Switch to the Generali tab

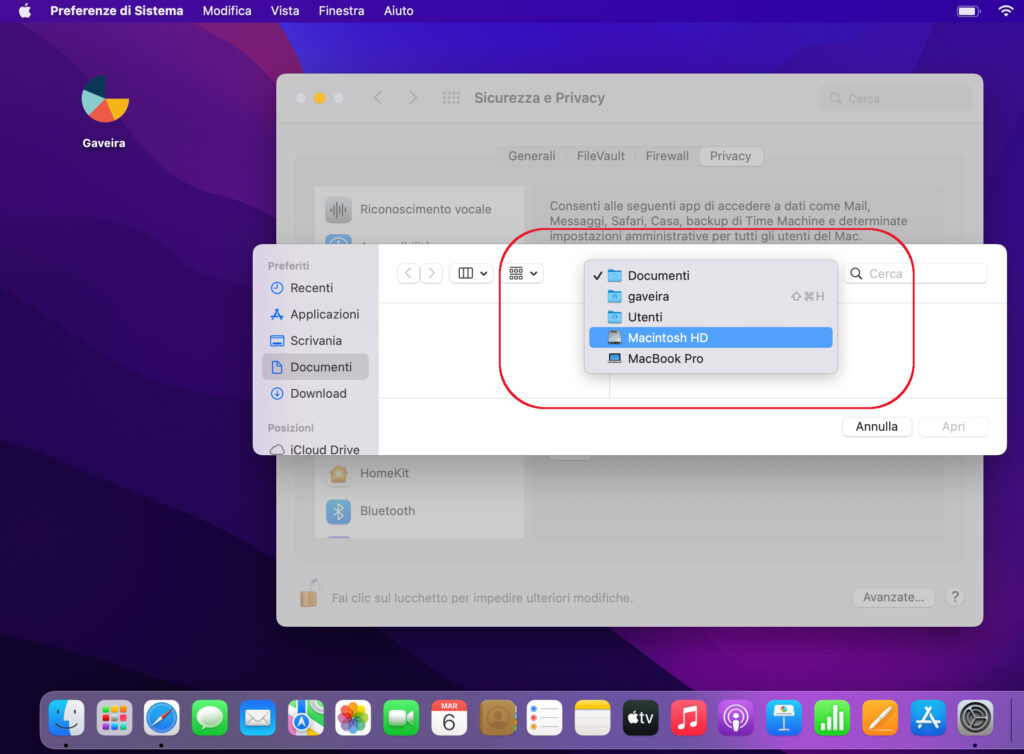pos(532,156)
